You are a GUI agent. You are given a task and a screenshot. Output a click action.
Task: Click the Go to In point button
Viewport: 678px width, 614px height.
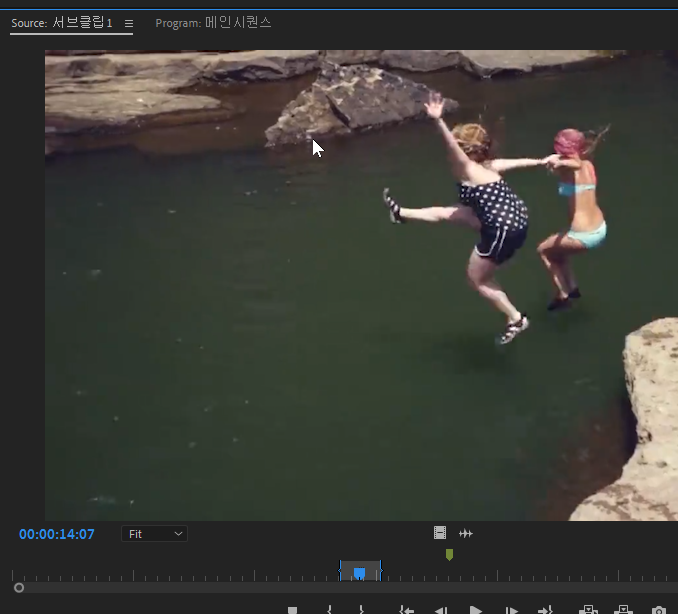coord(406,610)
